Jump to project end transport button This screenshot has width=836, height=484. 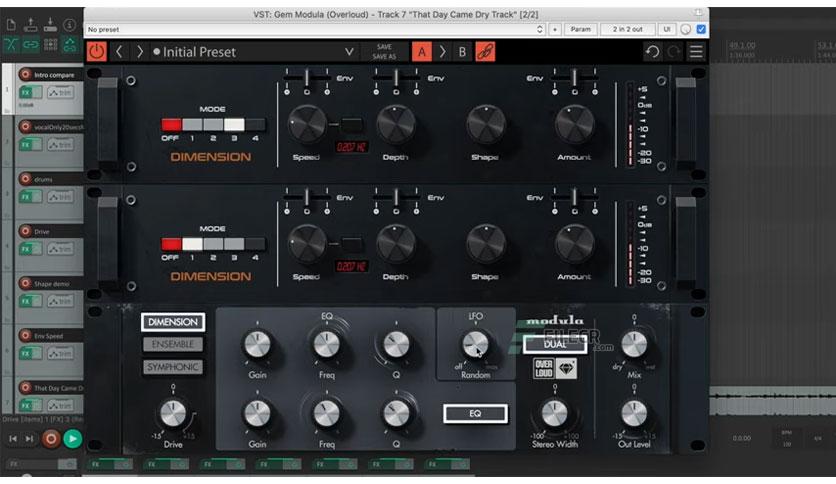click(x=30, y=439)
